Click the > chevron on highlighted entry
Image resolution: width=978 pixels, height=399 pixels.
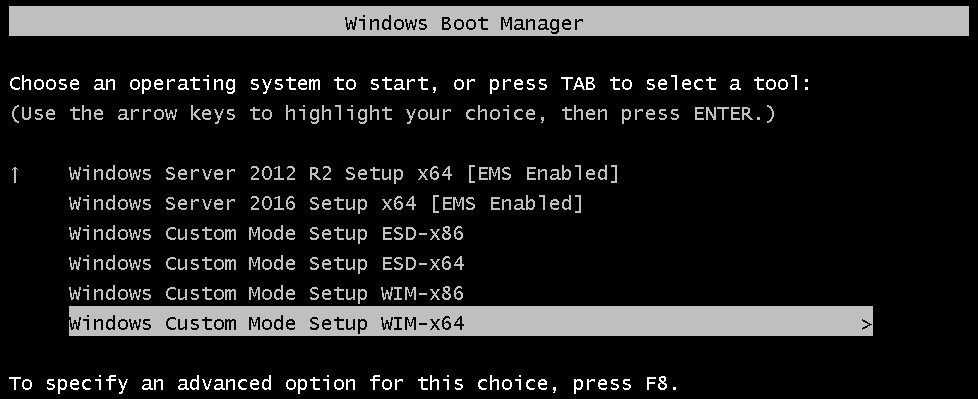coord(866,324)
